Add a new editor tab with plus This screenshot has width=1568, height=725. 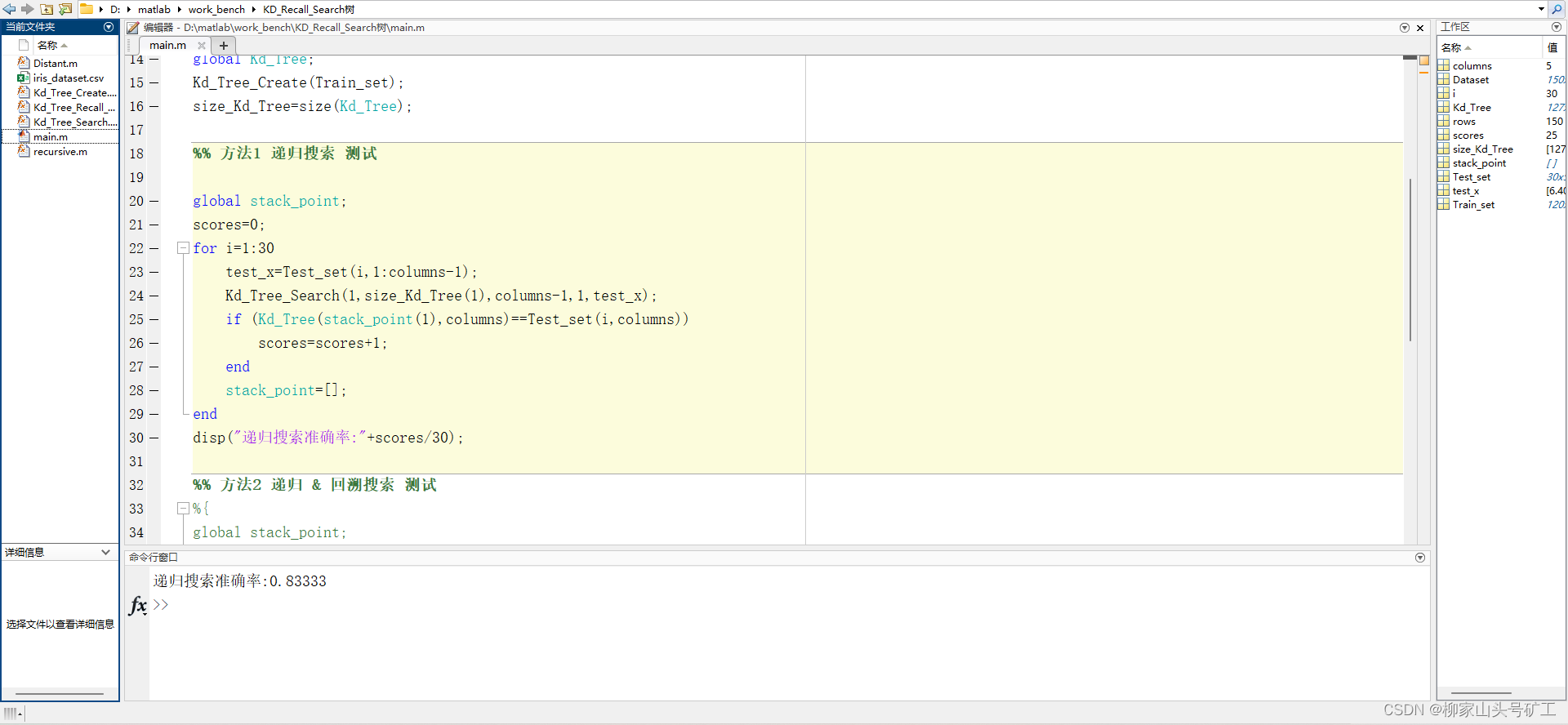pyautogui.click(x=224, y=46)
